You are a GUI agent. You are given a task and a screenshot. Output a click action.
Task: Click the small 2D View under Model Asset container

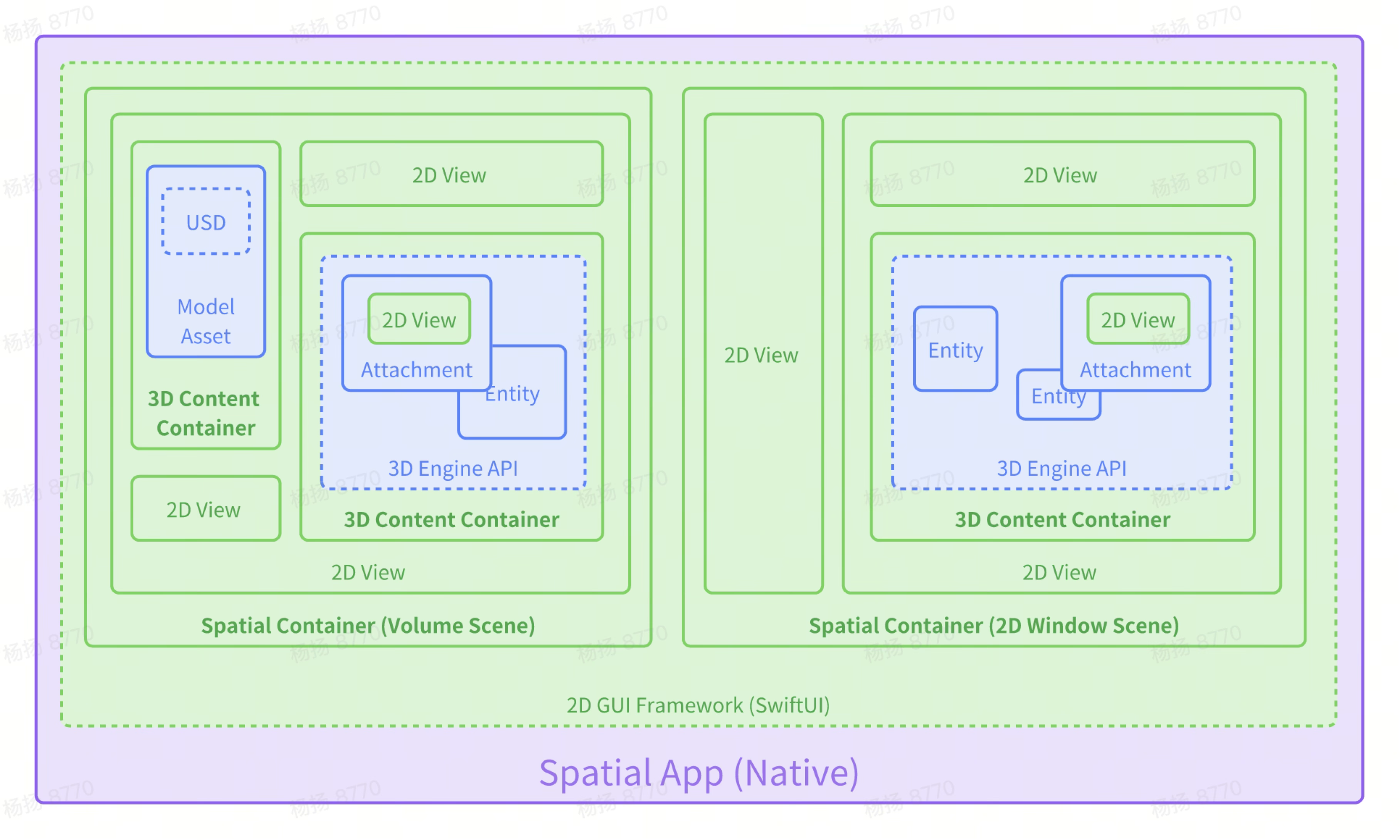click(x=204, y=509)
